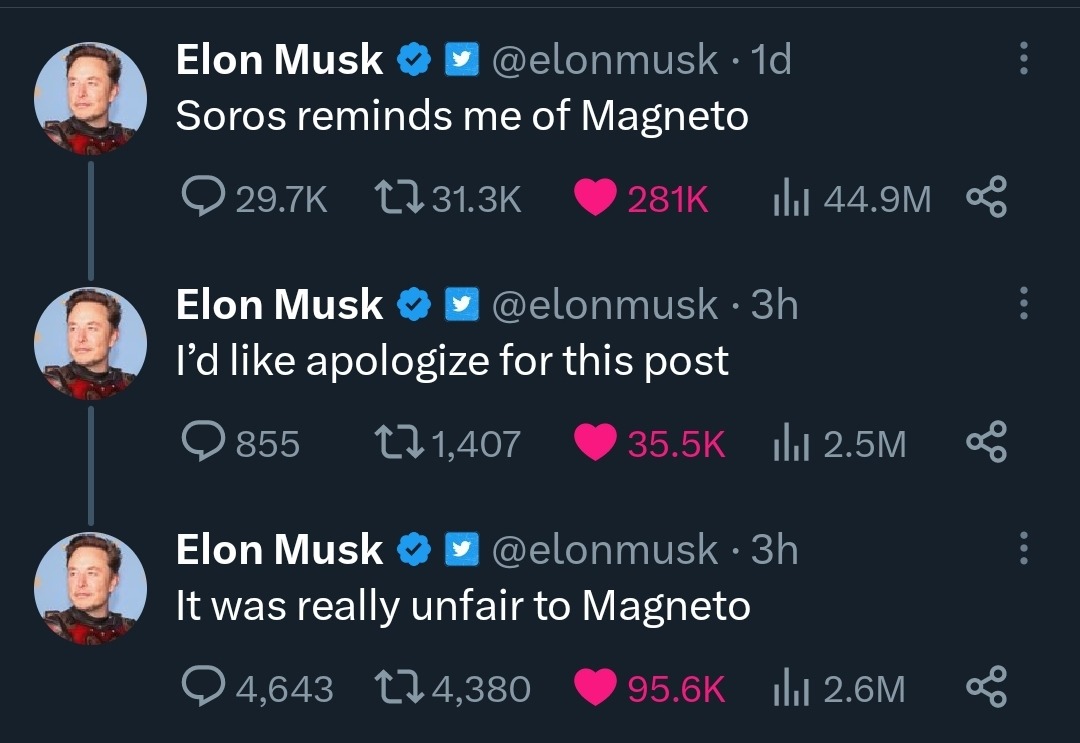
Task: Click the display name on the third post
Action: (279, 549)
